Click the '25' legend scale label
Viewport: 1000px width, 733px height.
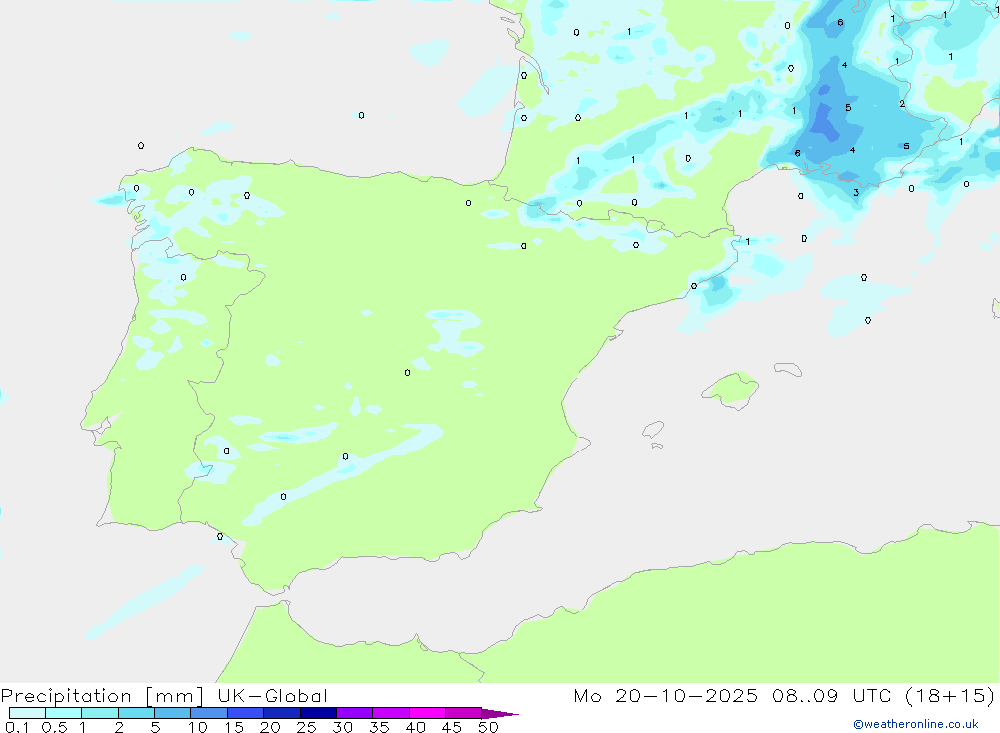click(306, 727)
